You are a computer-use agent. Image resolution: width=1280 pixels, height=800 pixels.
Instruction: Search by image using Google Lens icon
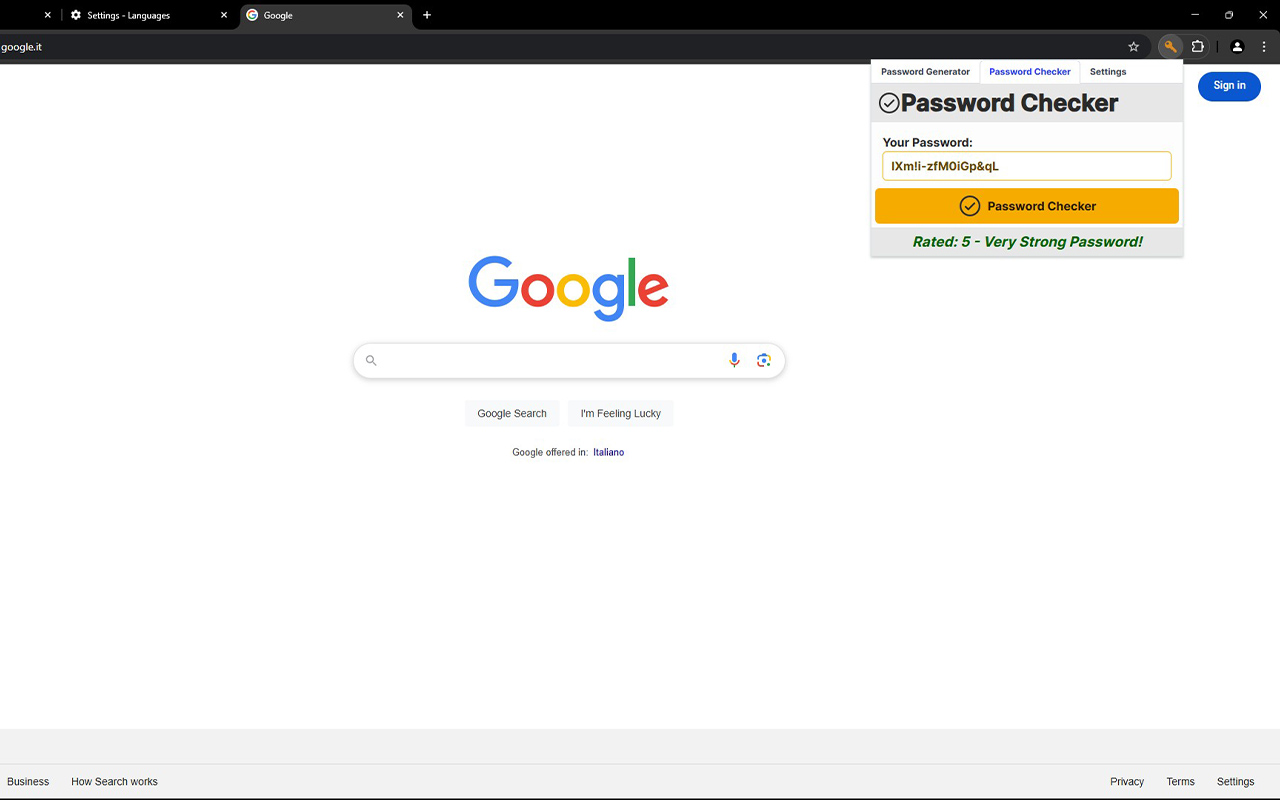click(x=764, y=359)
